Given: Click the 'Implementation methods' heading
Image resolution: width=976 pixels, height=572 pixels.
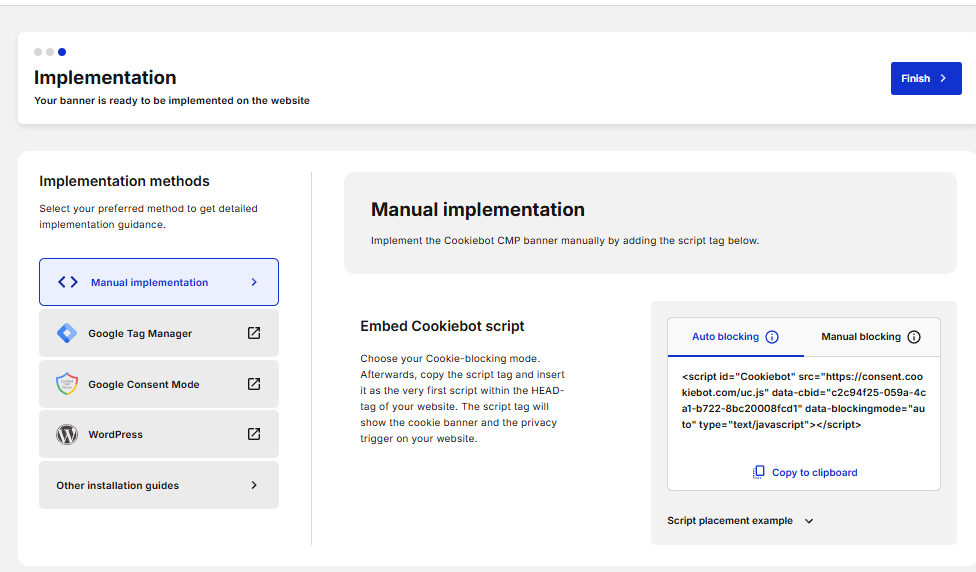Looking at the screenshot, I should click(124, 181).
